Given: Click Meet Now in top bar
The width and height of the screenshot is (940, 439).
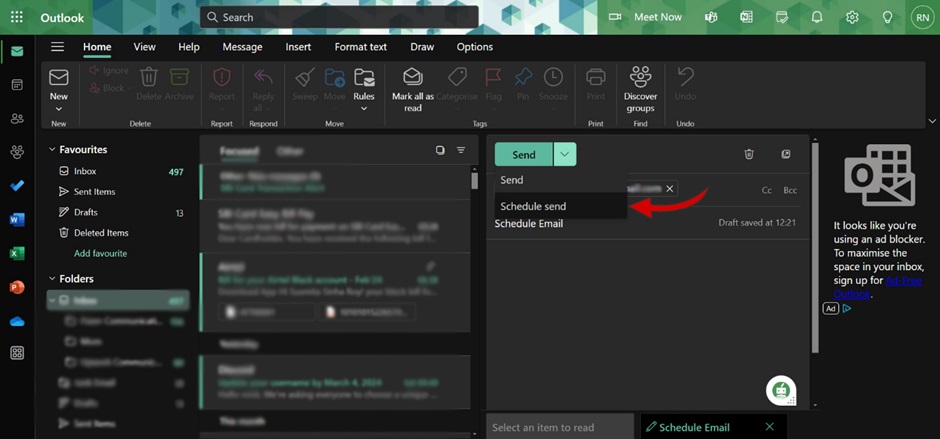Looking at the screenshot, I should (645, 17).
